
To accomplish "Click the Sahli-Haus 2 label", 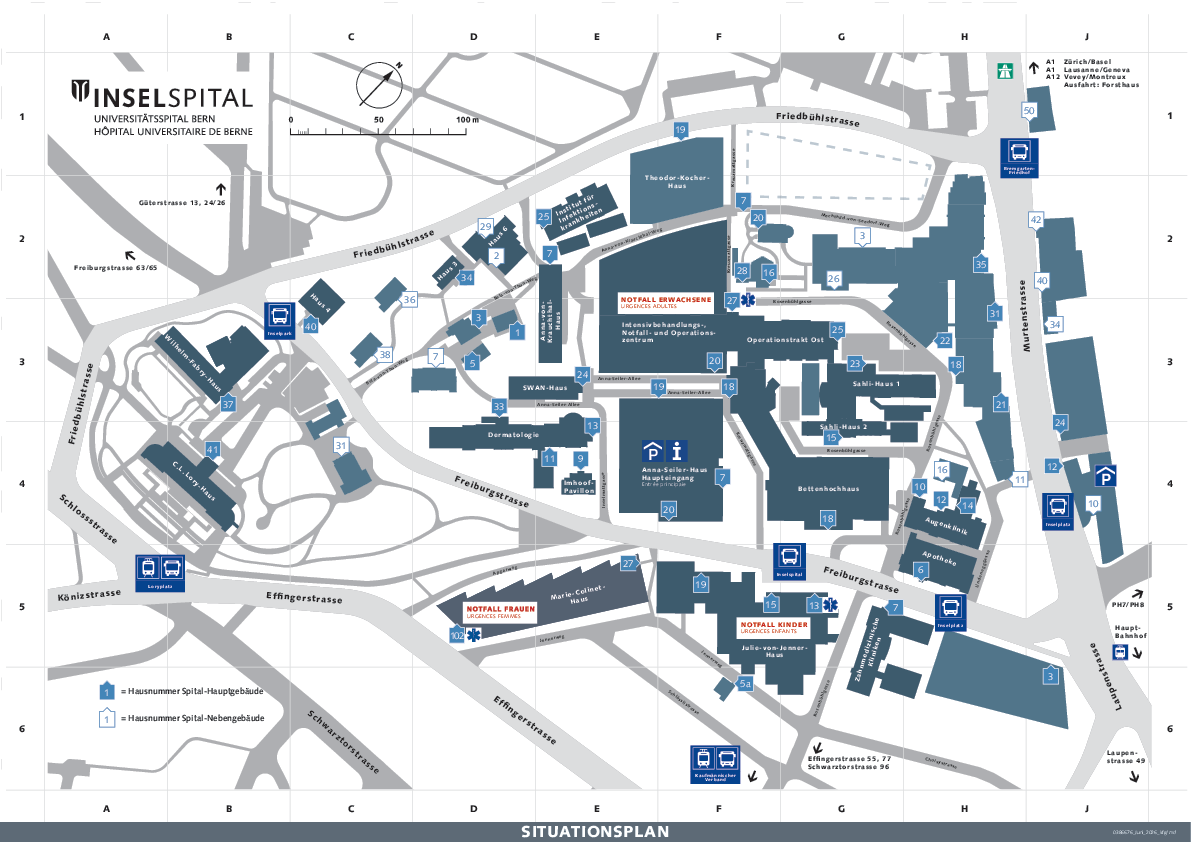I will (843, 427).
